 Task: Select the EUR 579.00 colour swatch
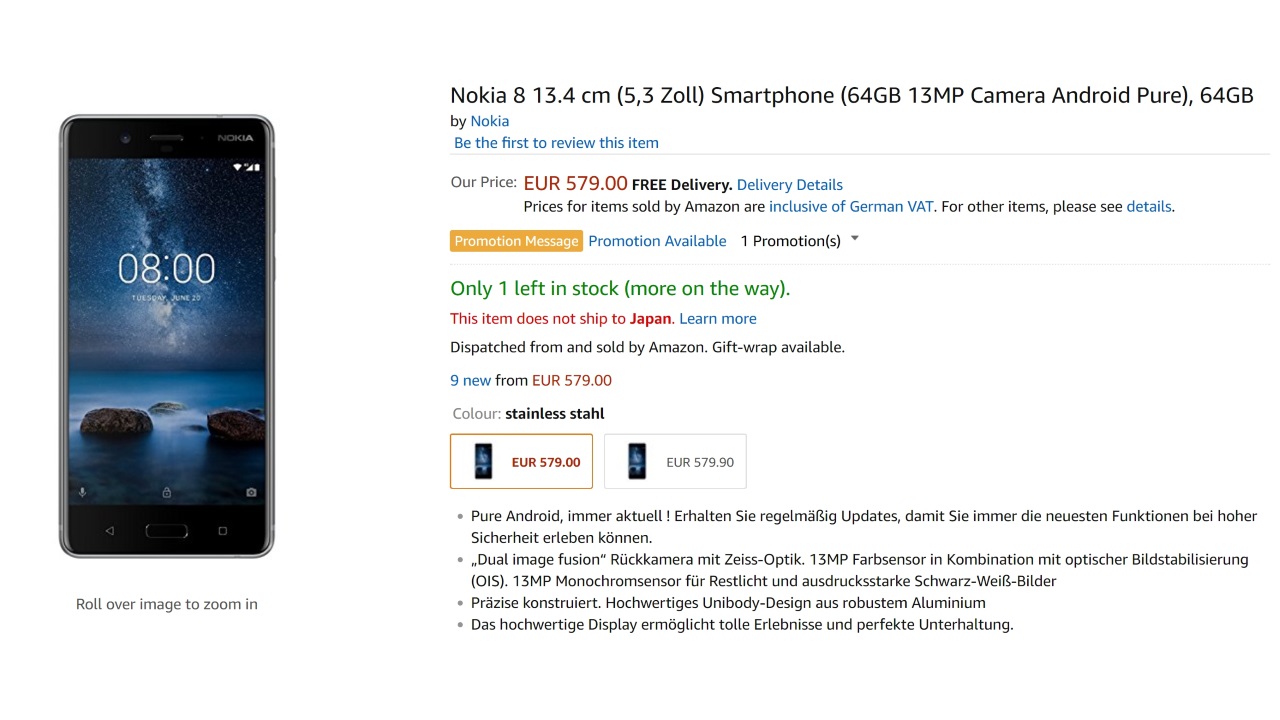[x=521, y=461]
